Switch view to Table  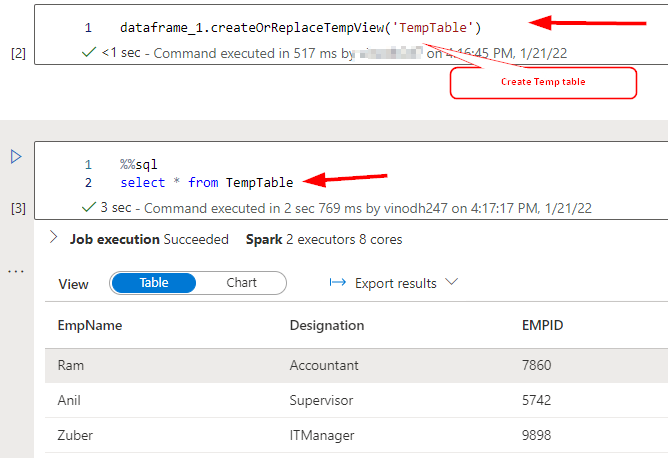tap(153, 283)
